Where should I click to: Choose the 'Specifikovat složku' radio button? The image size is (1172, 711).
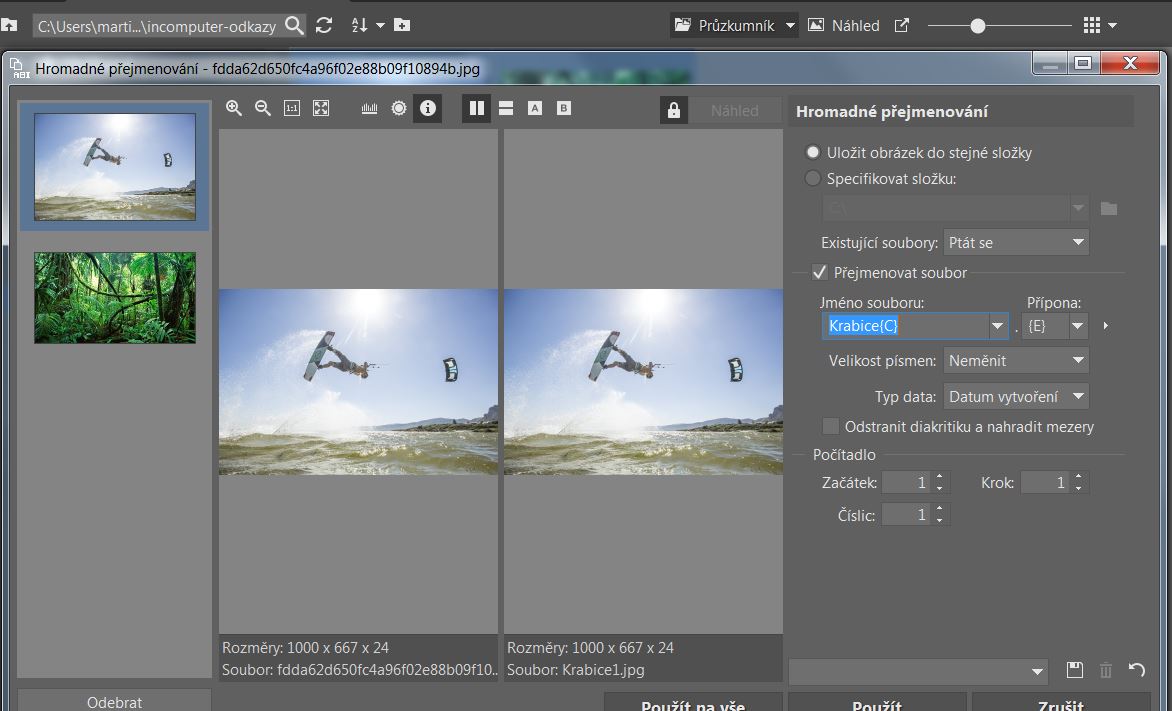tap(813, 179)
